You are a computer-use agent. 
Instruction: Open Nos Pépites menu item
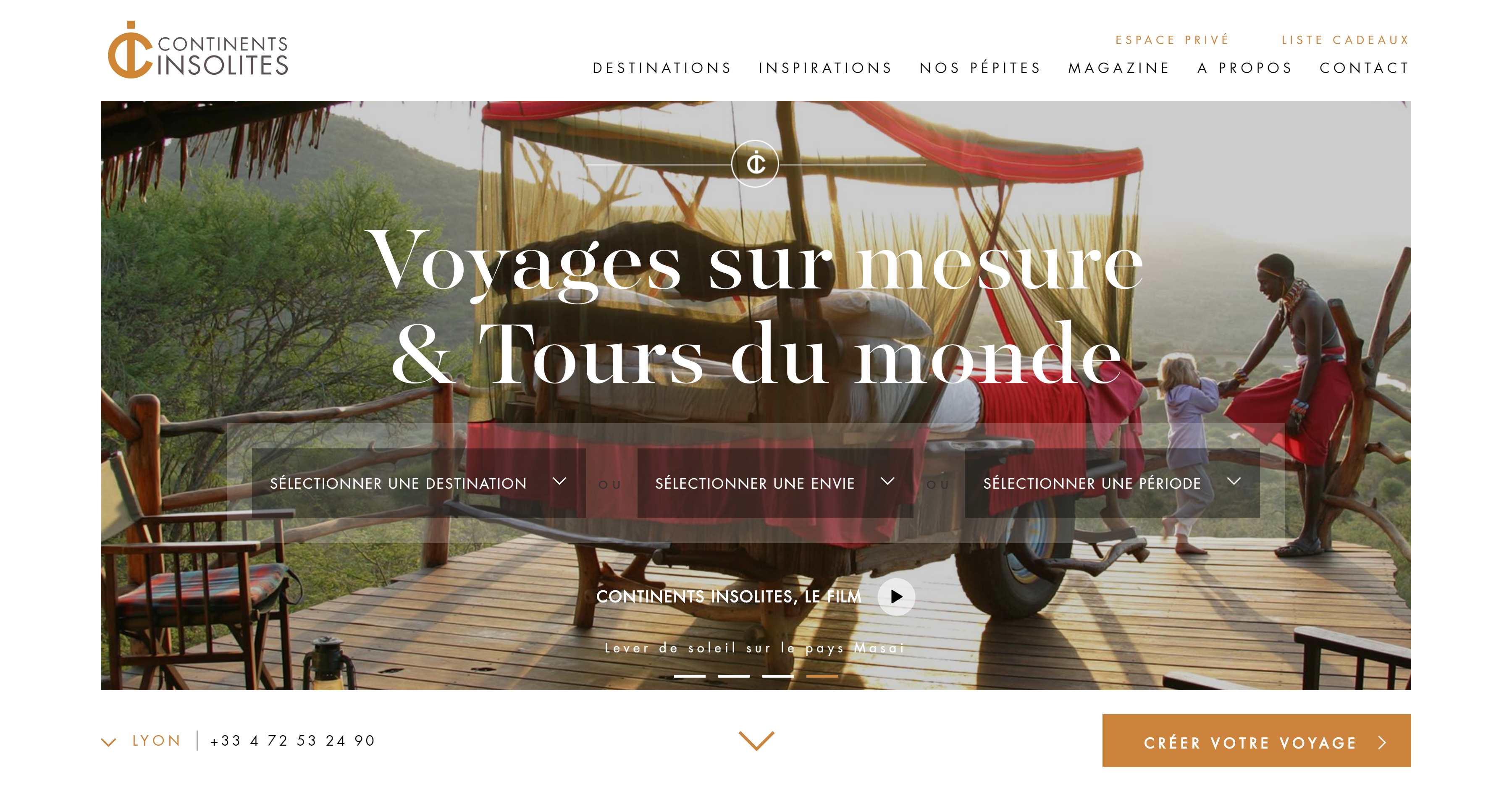tap(979, 68)
